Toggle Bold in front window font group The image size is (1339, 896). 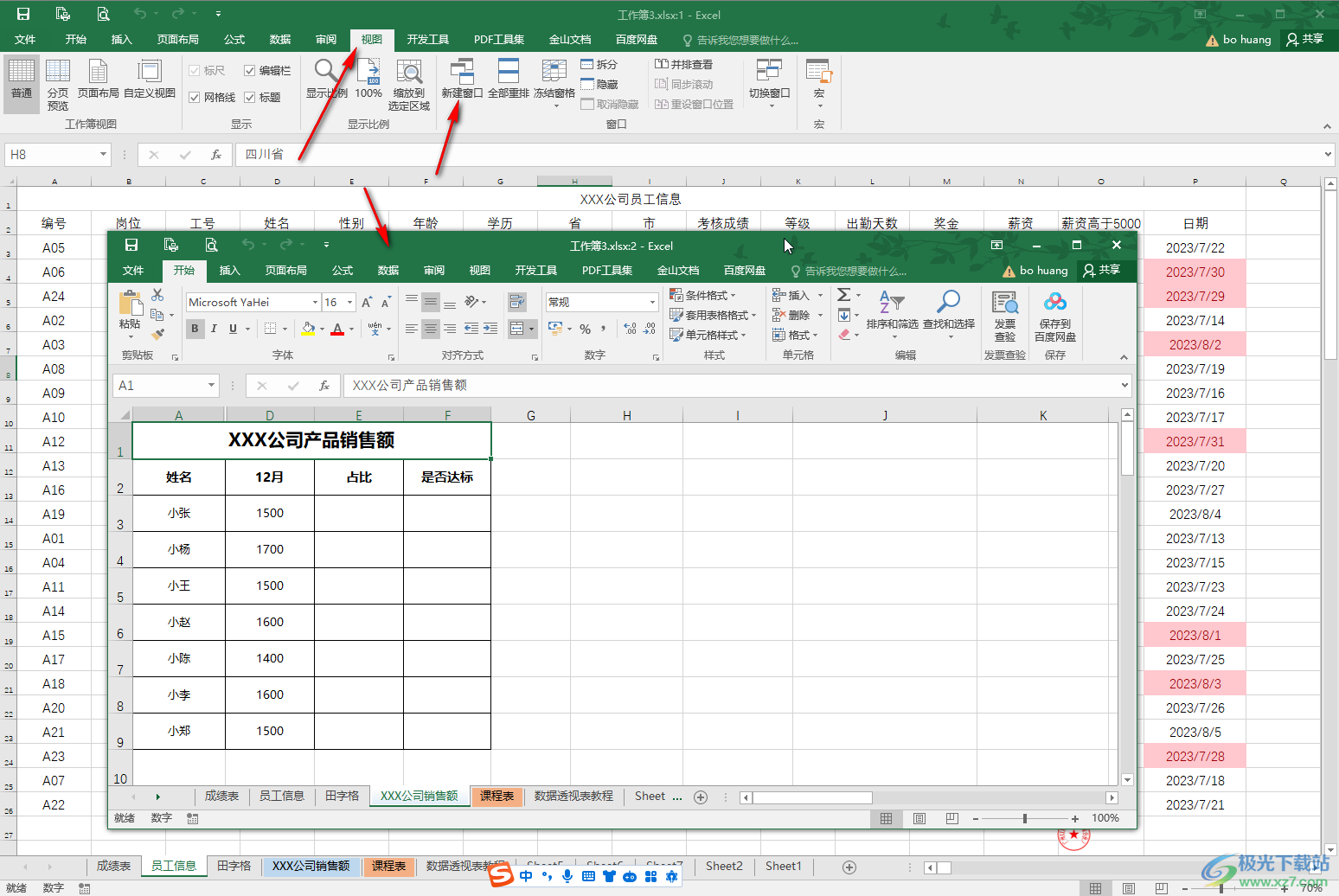[x=195, y=329]
